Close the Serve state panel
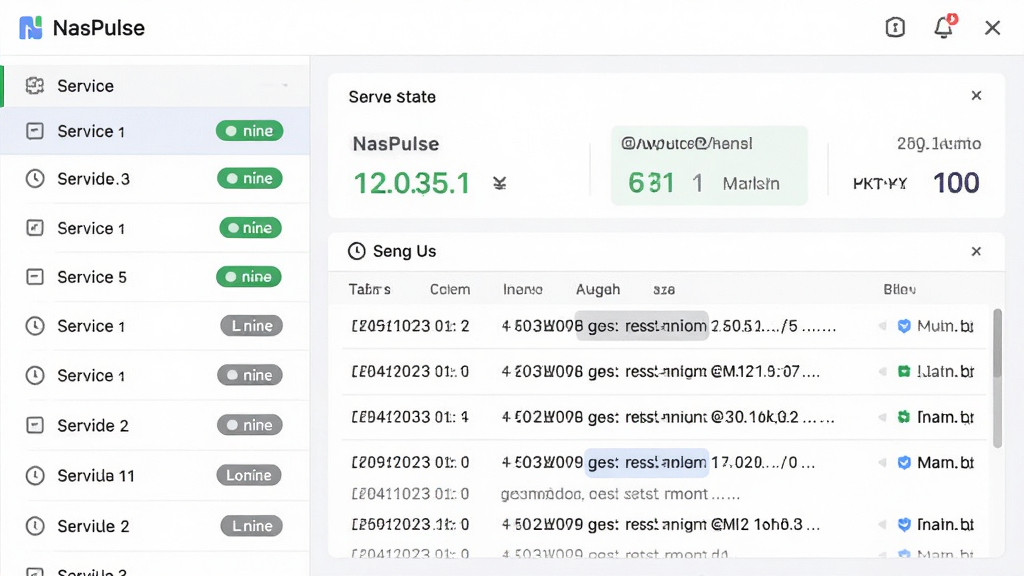The height and width of the screenshot is (576, 1024). tap(976, 96)
